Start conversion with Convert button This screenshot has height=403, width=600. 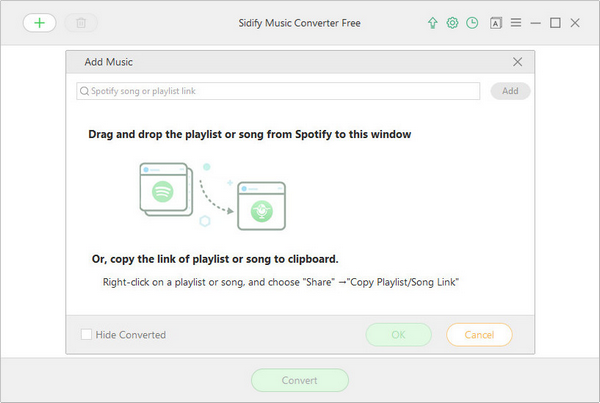click(300, 380)
